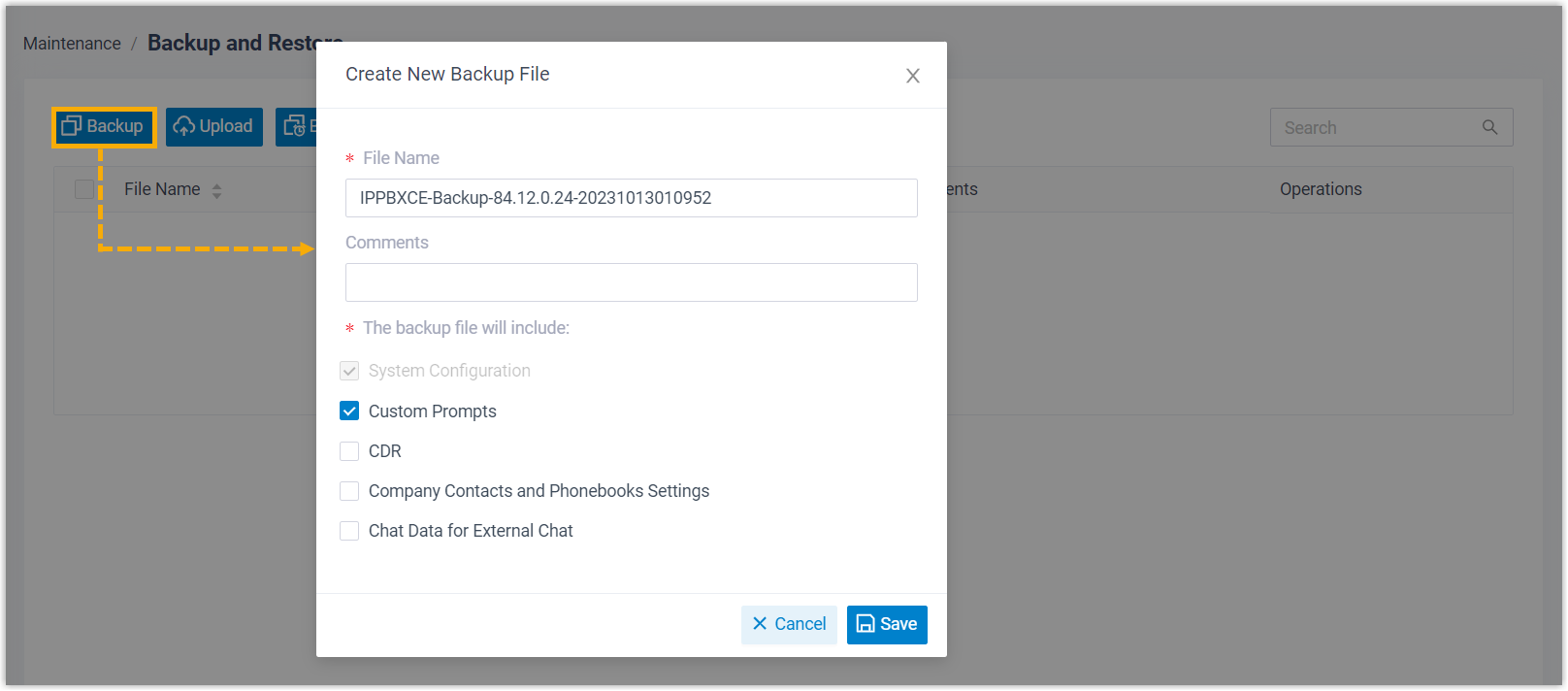Sort the table by File Name arrows
Image resolution: width=1568 pixels, height=691 pixels.
click(x=216, y=191)
